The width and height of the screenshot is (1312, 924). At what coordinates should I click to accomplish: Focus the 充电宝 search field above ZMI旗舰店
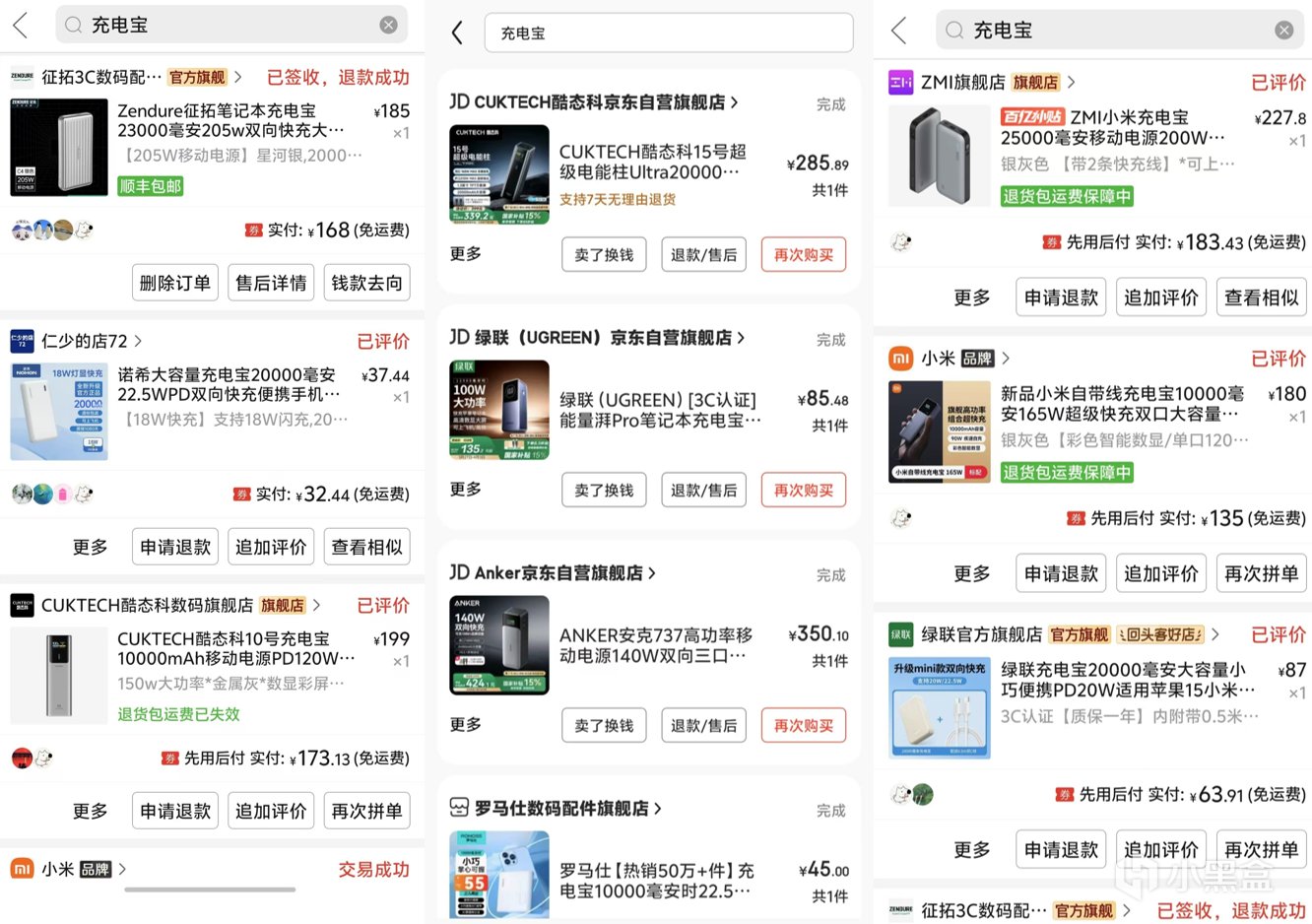(1120, 31)
